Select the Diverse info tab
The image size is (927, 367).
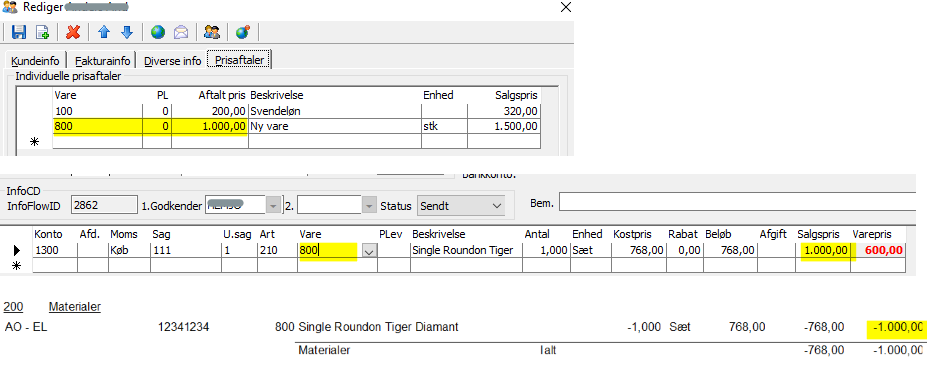[173, 61]
